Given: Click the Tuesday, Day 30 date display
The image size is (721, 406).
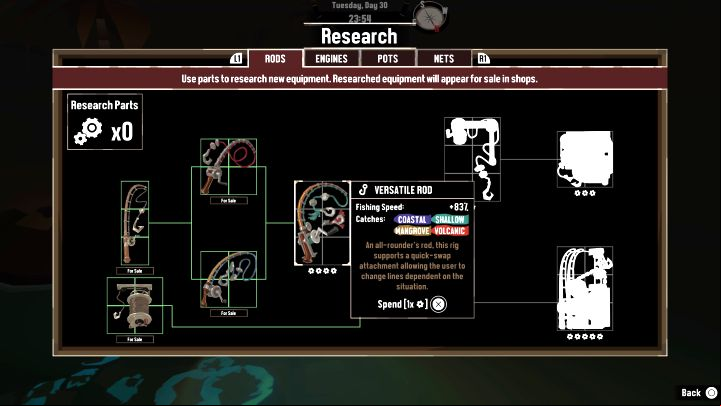Looking at the screenshot, I should click(360, 6).
